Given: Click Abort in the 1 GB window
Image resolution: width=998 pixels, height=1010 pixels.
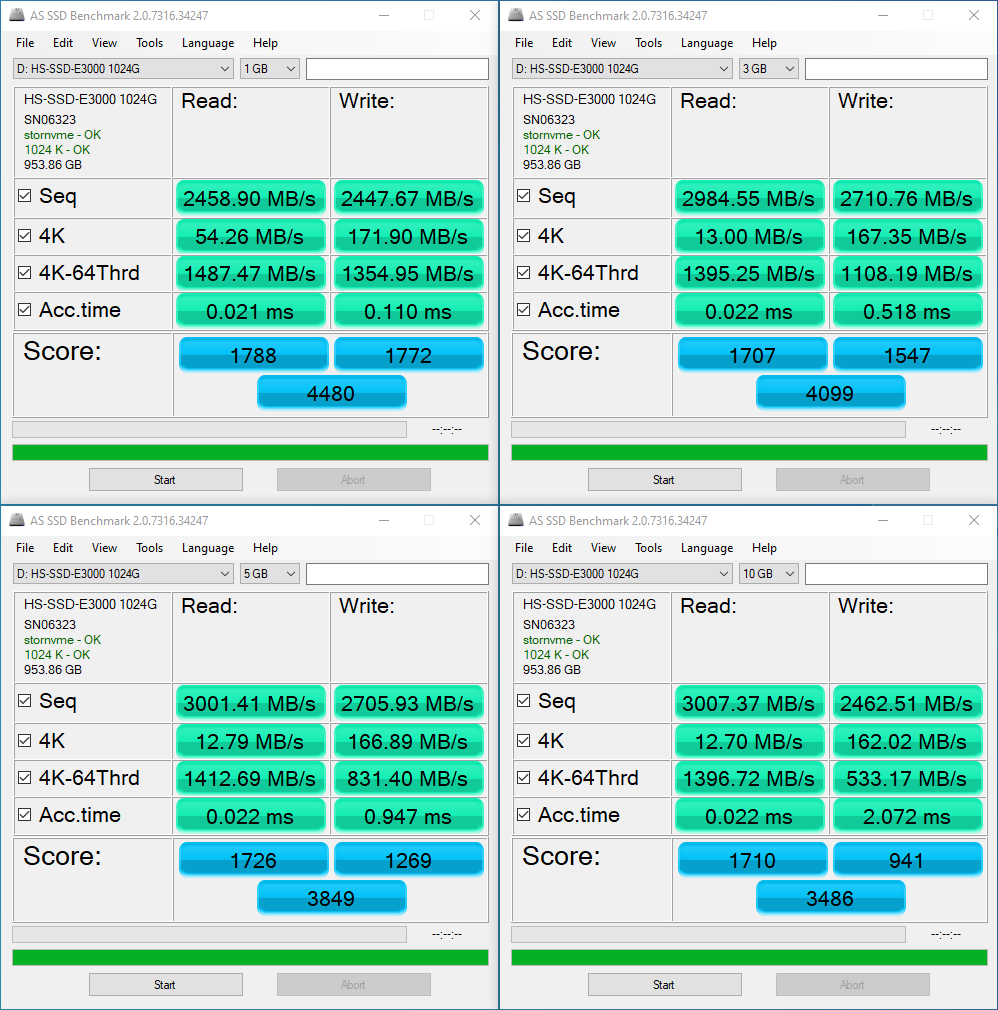Looking at the screenshot, I should [x=354, y=480].
